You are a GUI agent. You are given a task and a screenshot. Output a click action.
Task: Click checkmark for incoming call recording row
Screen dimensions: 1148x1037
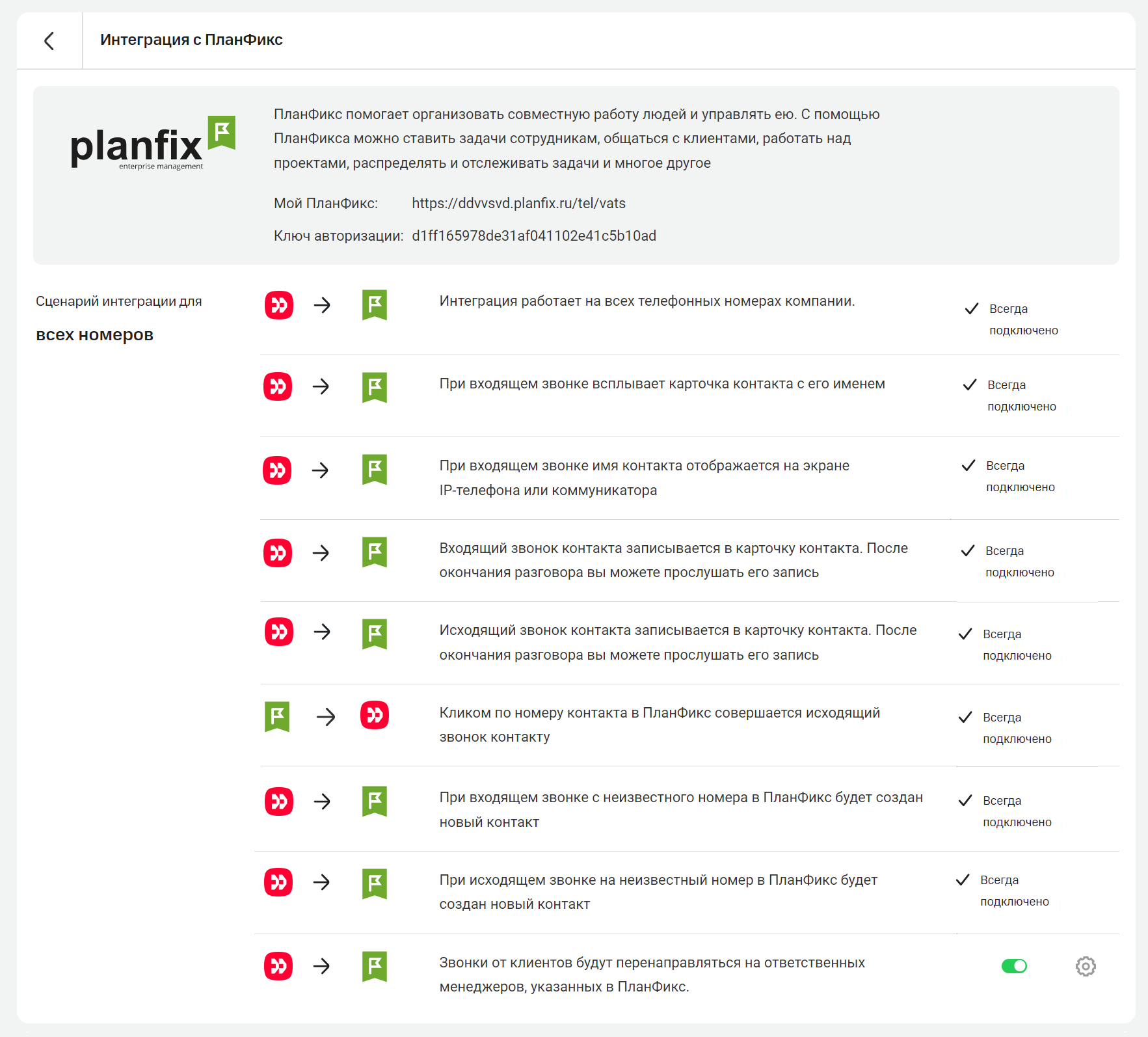[968, 551]
